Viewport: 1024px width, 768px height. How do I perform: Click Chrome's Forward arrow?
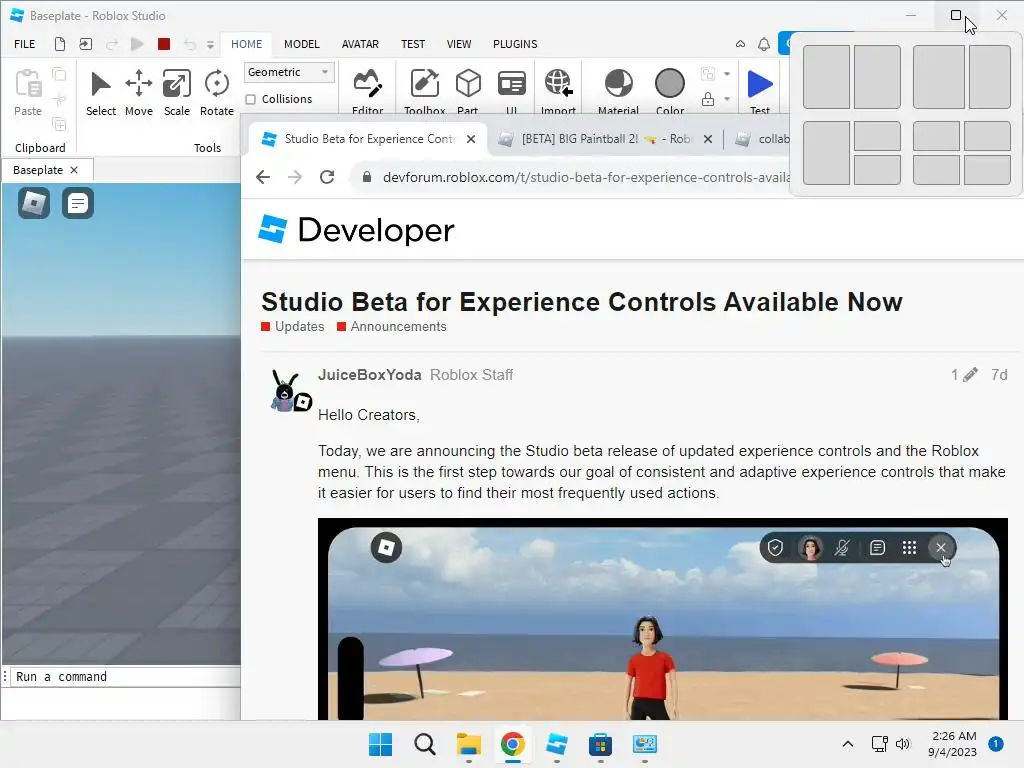pos(295,177)
